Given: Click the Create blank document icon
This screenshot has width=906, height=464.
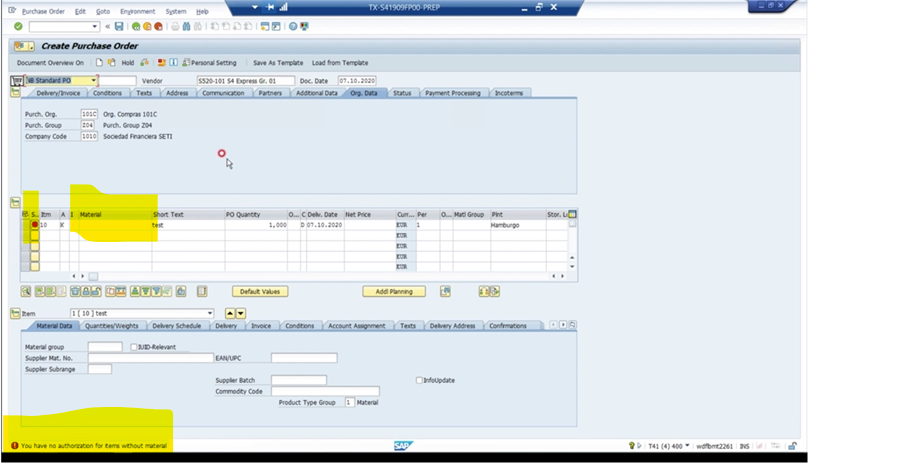Looking at the screenshot, I should [99, 62].
